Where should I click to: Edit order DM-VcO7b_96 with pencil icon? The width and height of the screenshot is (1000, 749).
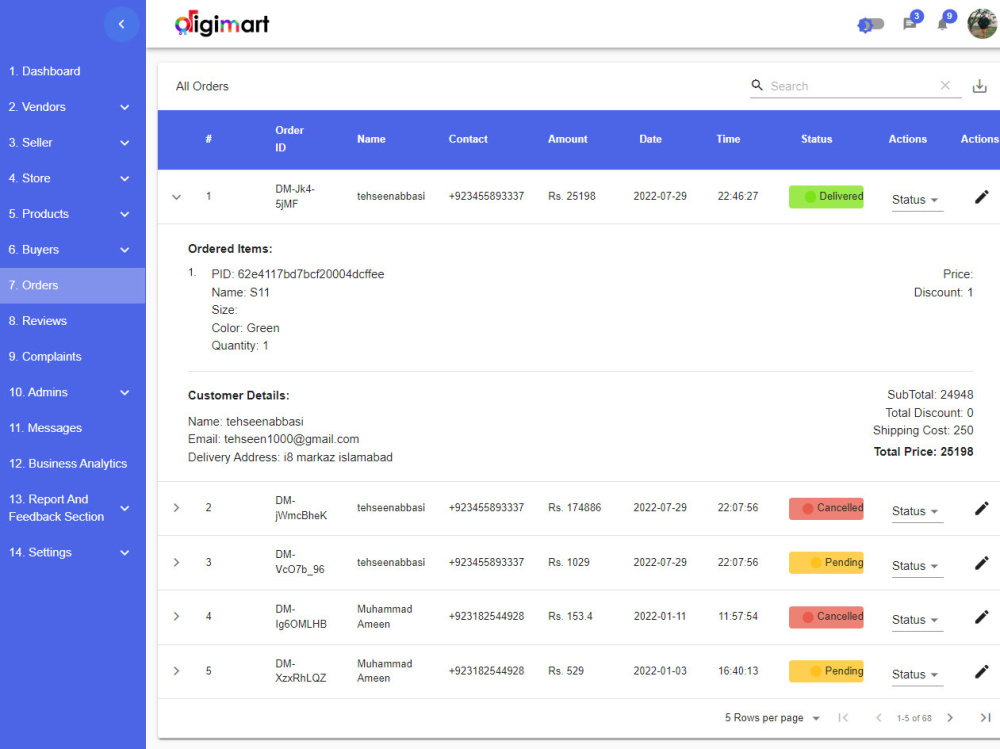coord(982,563)
